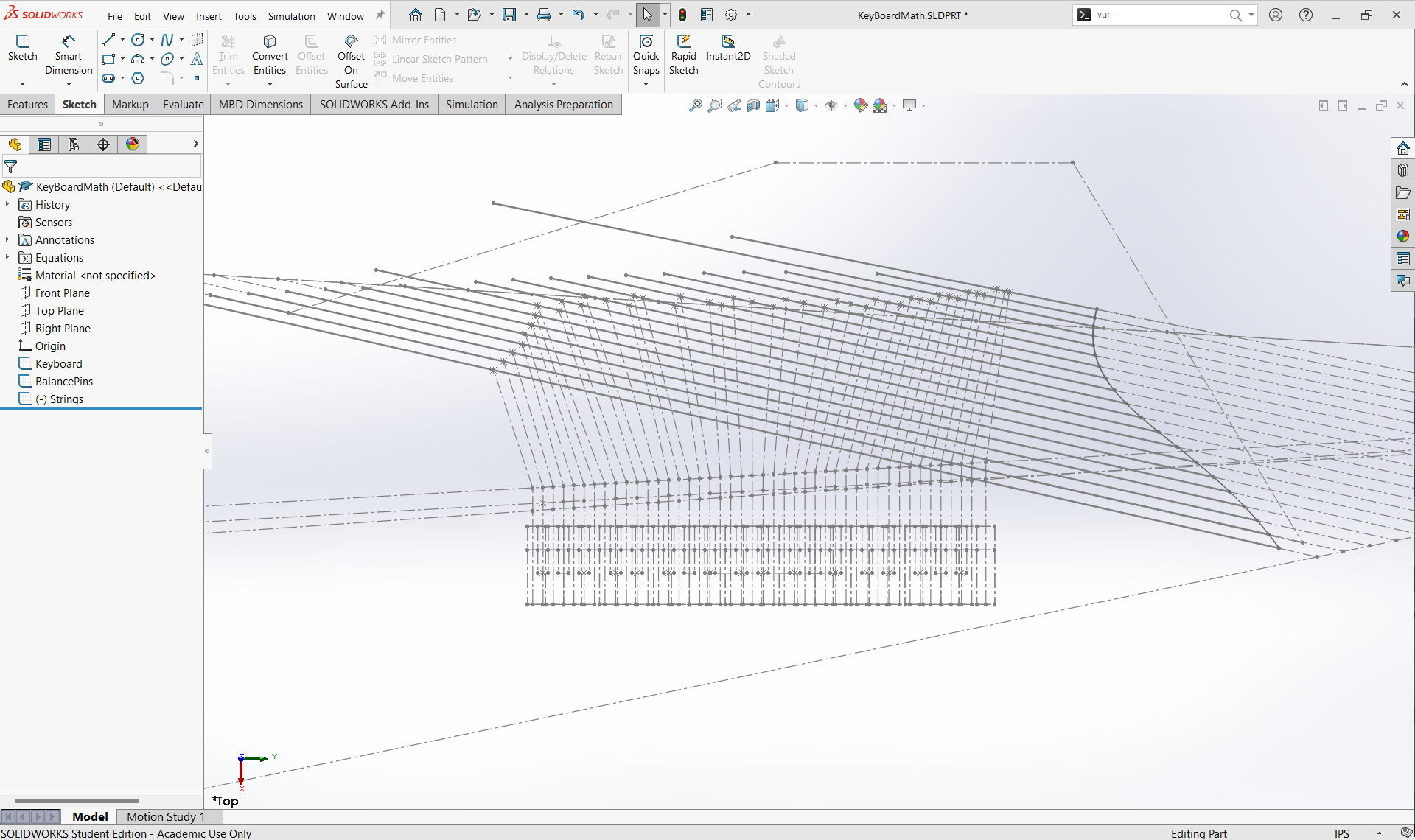This screenshot has width=1415, height=840.
Task: Expand the History tree node
Action: pyautogui.click(x=7, y=205)
